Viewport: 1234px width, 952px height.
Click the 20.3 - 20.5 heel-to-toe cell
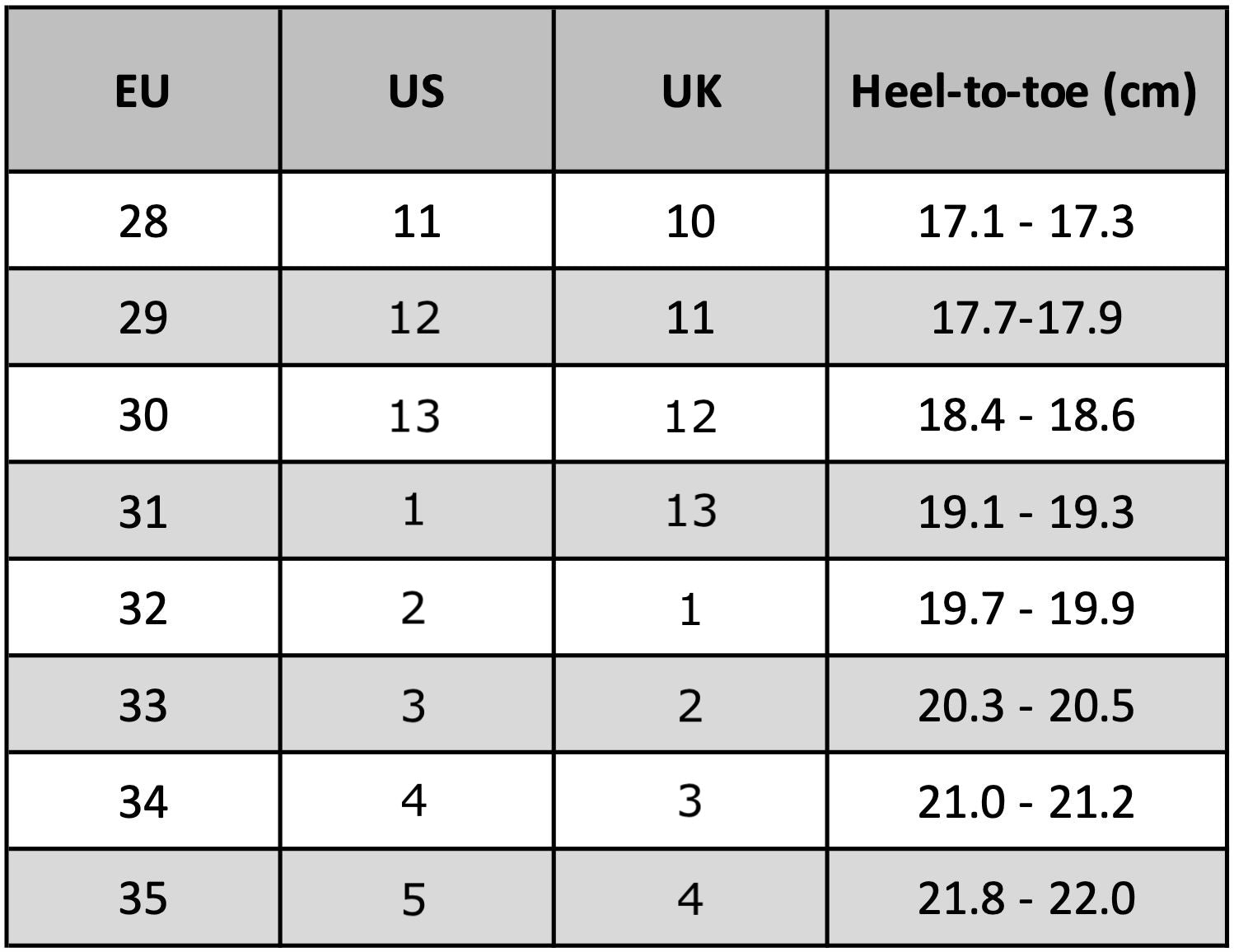pos(1026,706)
